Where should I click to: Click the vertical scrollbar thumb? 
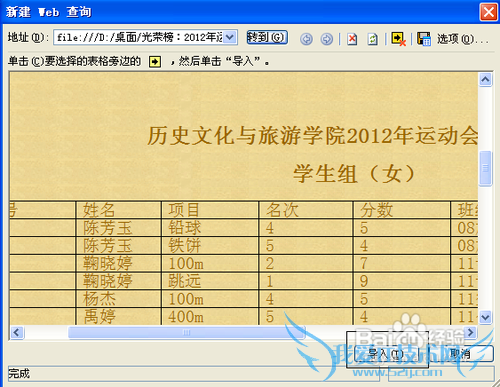[485, 168]
